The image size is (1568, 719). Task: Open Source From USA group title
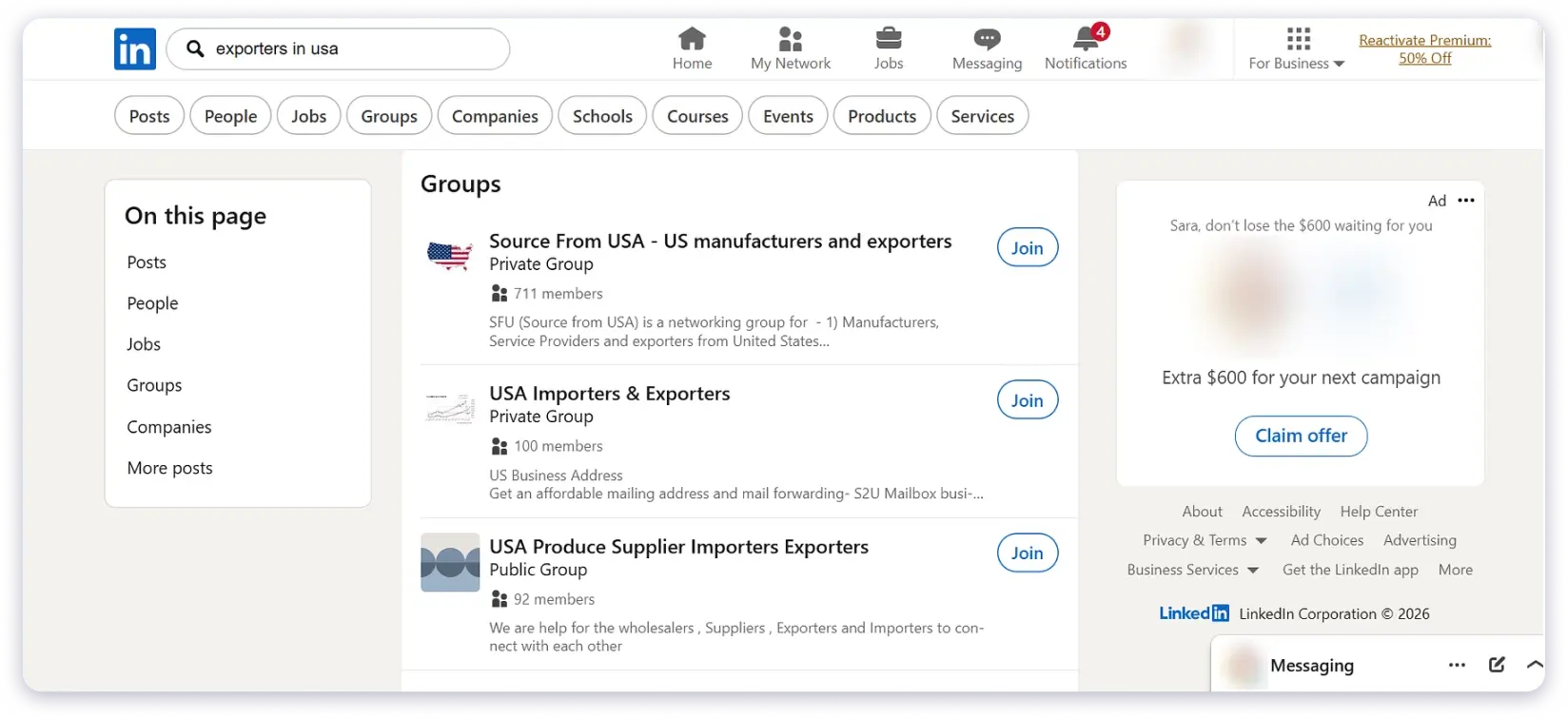pos(720,241)
